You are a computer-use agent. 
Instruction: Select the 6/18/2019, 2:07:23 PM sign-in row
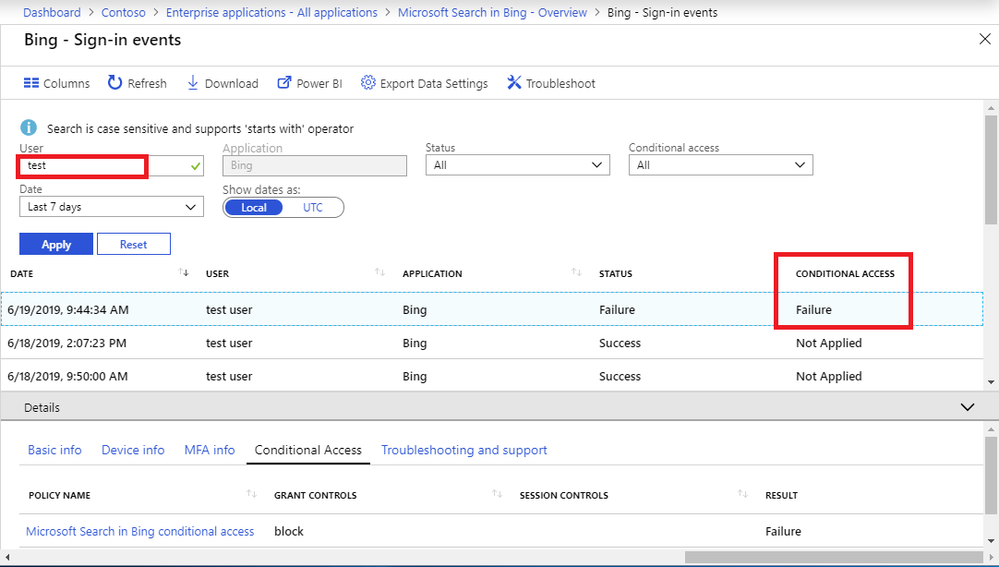click(492, 343)
